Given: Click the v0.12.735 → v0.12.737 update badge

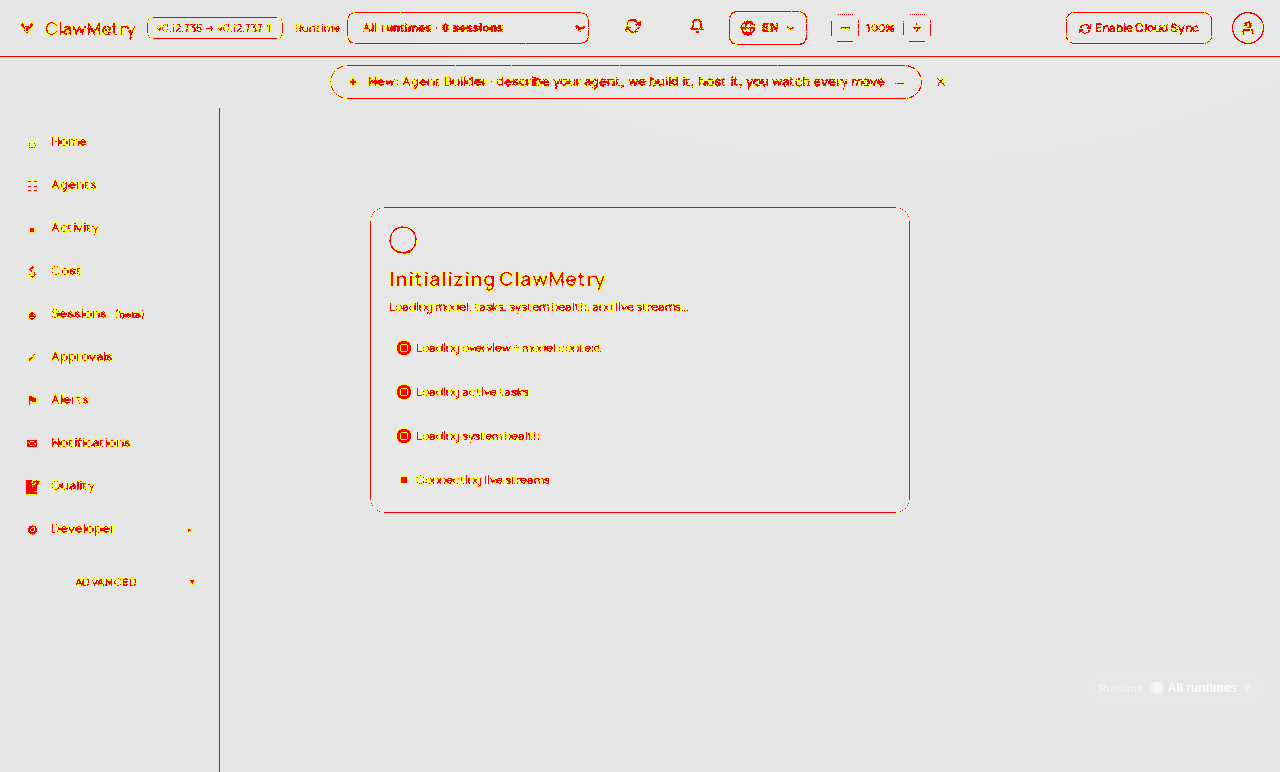Looking at the screenshot, I should tap(215, 28).
